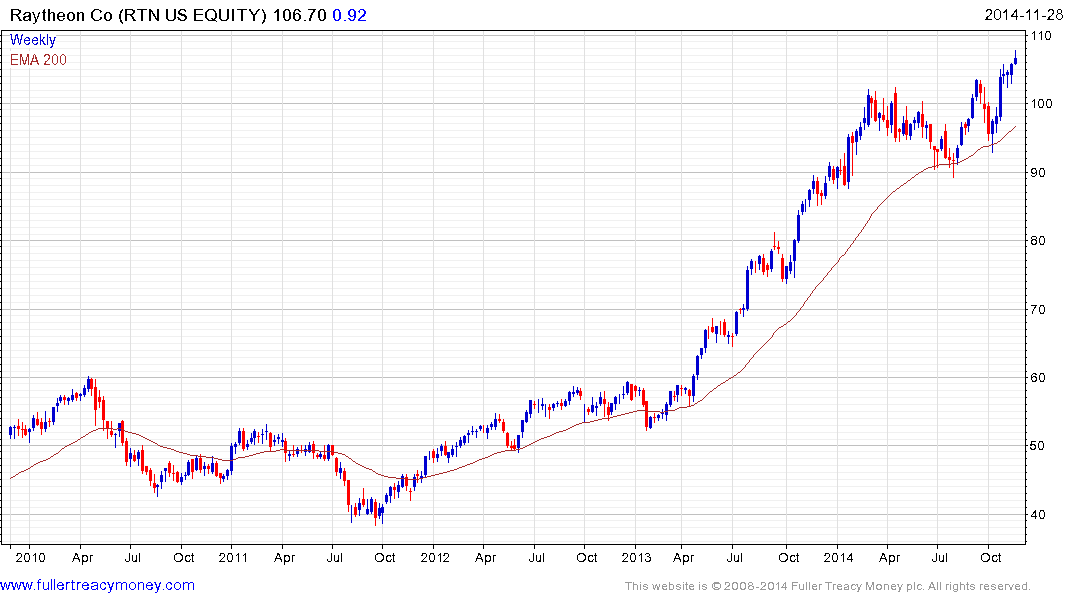This screenshot has width=1075, height=600.
Task: Click the 100 price axis label
Action: pos(1041,104)
